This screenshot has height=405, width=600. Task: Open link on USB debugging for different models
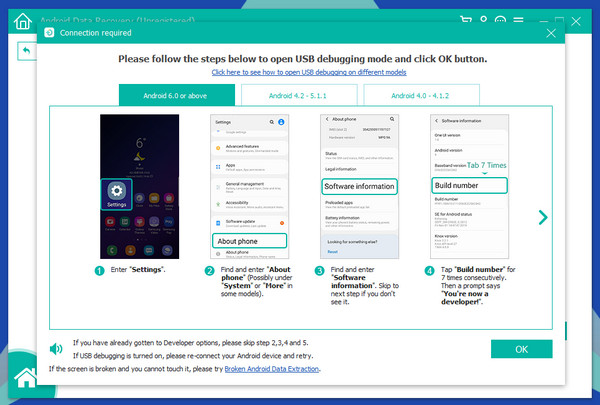309,72
